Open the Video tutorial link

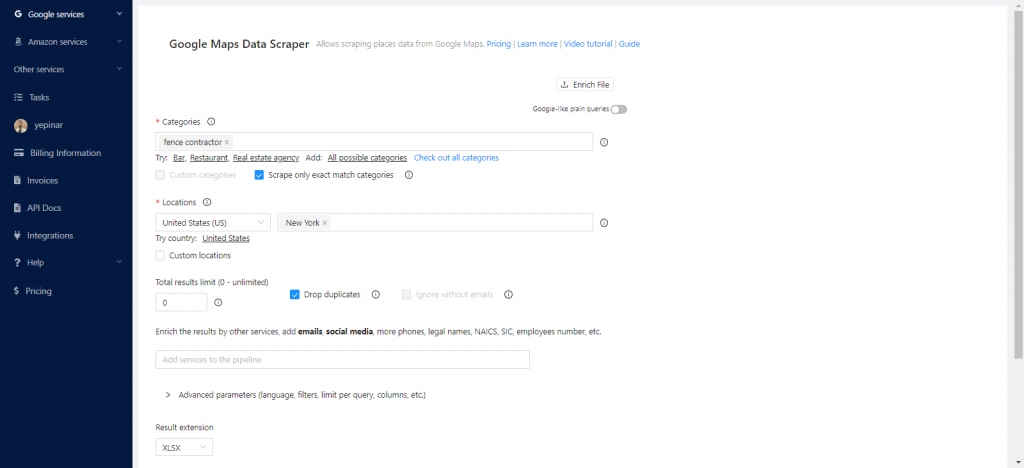coord(588,44)
